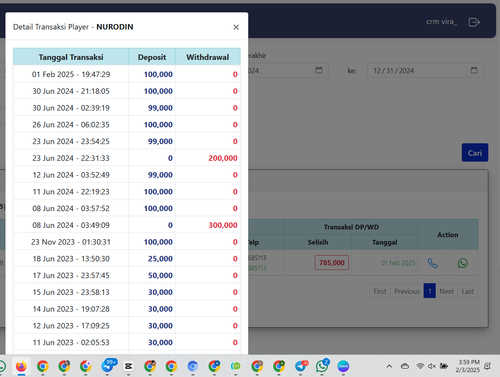
Task: Click the 785,000 Selisih badge
Action: 332,263
